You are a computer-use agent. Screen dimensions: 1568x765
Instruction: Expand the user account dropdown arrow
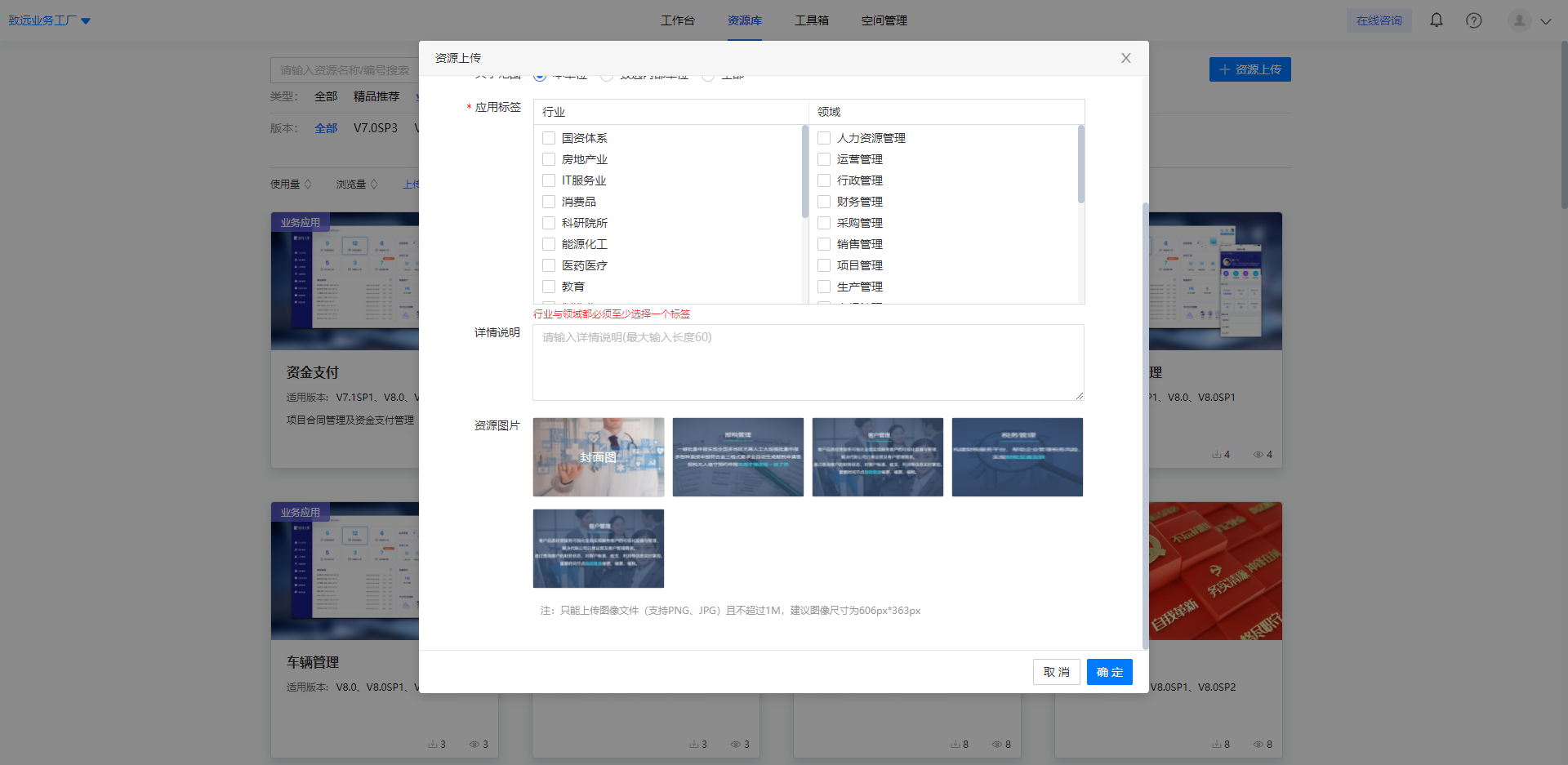1546,21
